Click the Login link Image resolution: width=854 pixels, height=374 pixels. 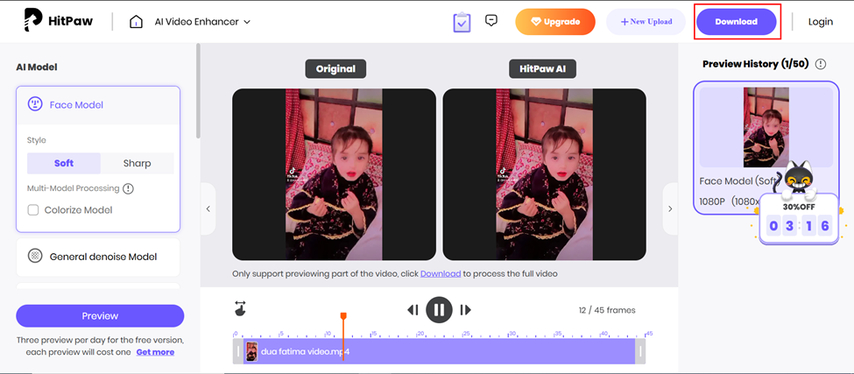click(x=820, y=22)
